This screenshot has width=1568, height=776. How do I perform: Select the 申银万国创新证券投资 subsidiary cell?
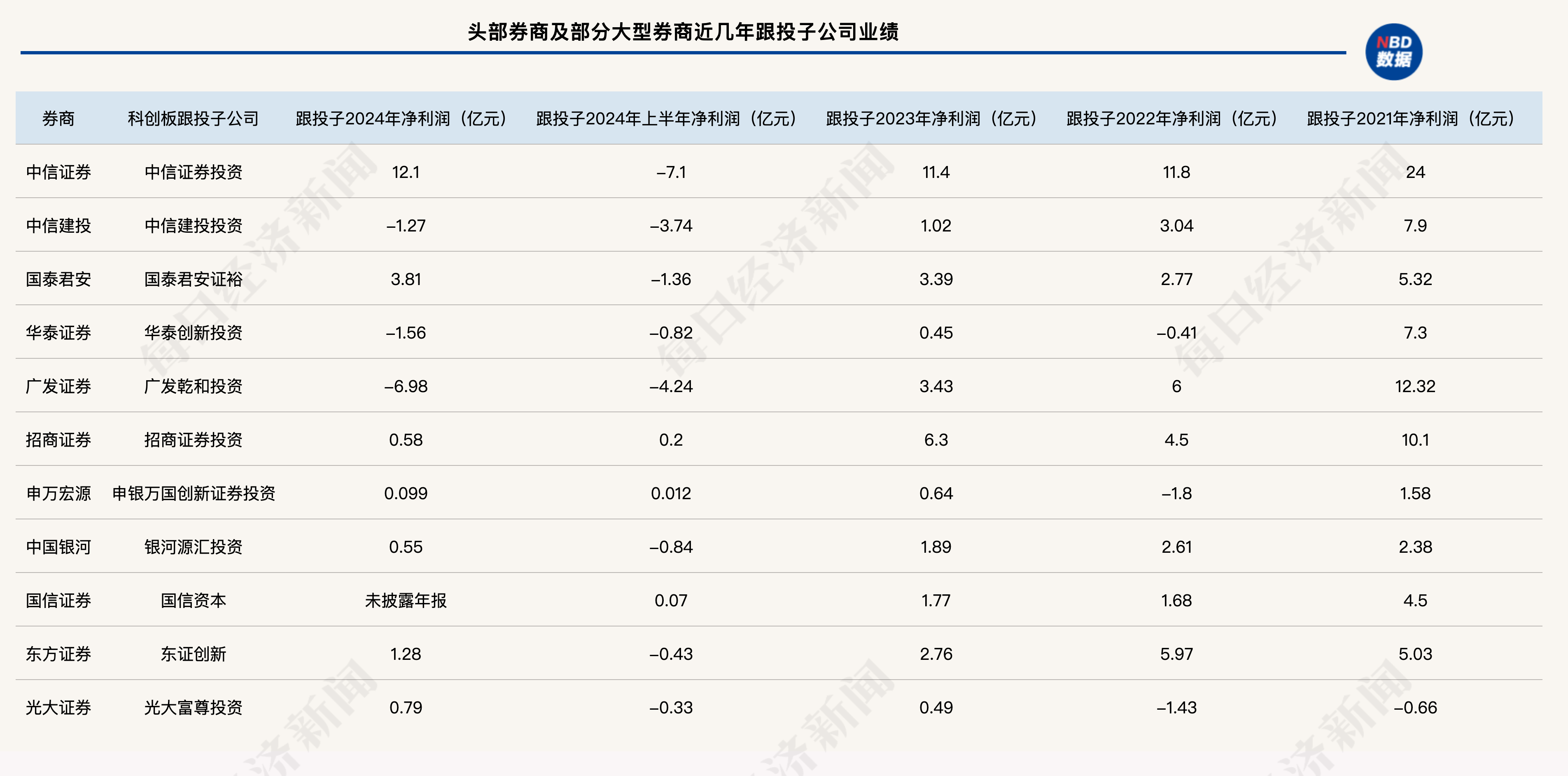click(x=194, y=493)
